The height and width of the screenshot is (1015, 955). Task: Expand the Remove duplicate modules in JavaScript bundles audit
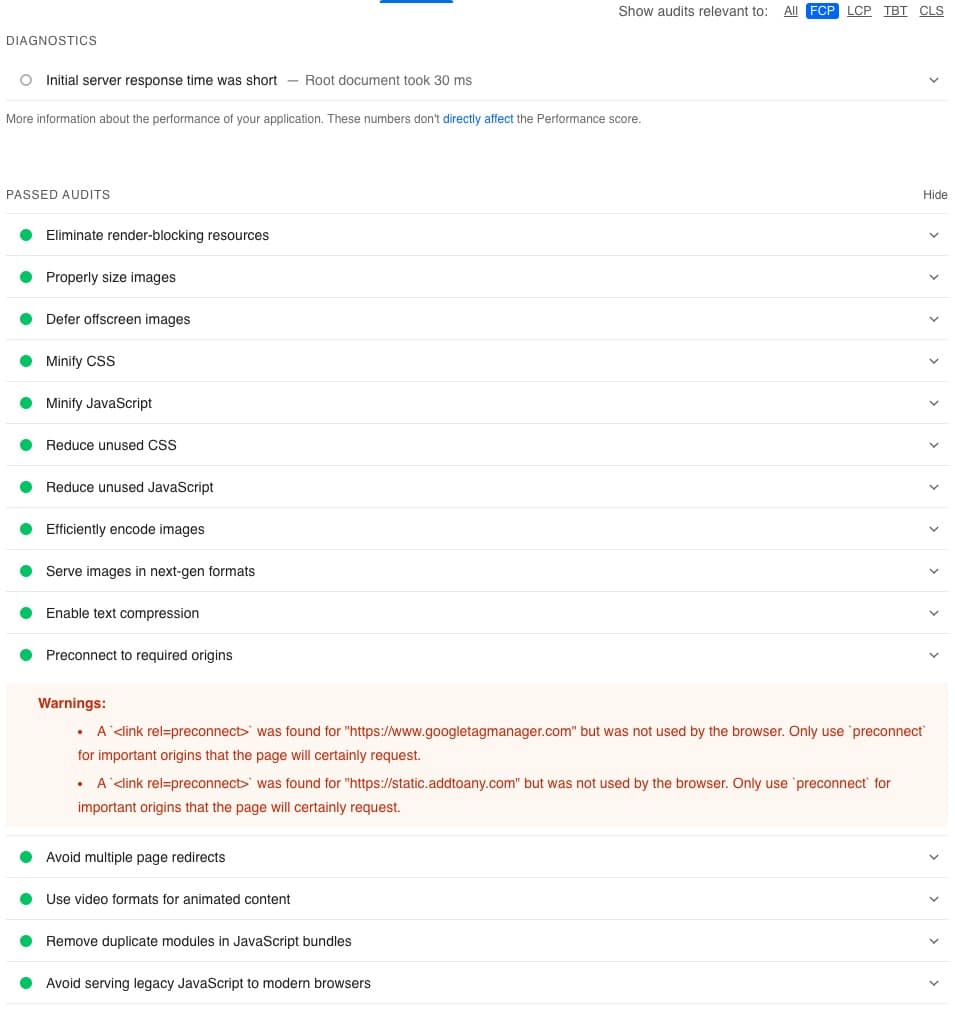[933, 941]
